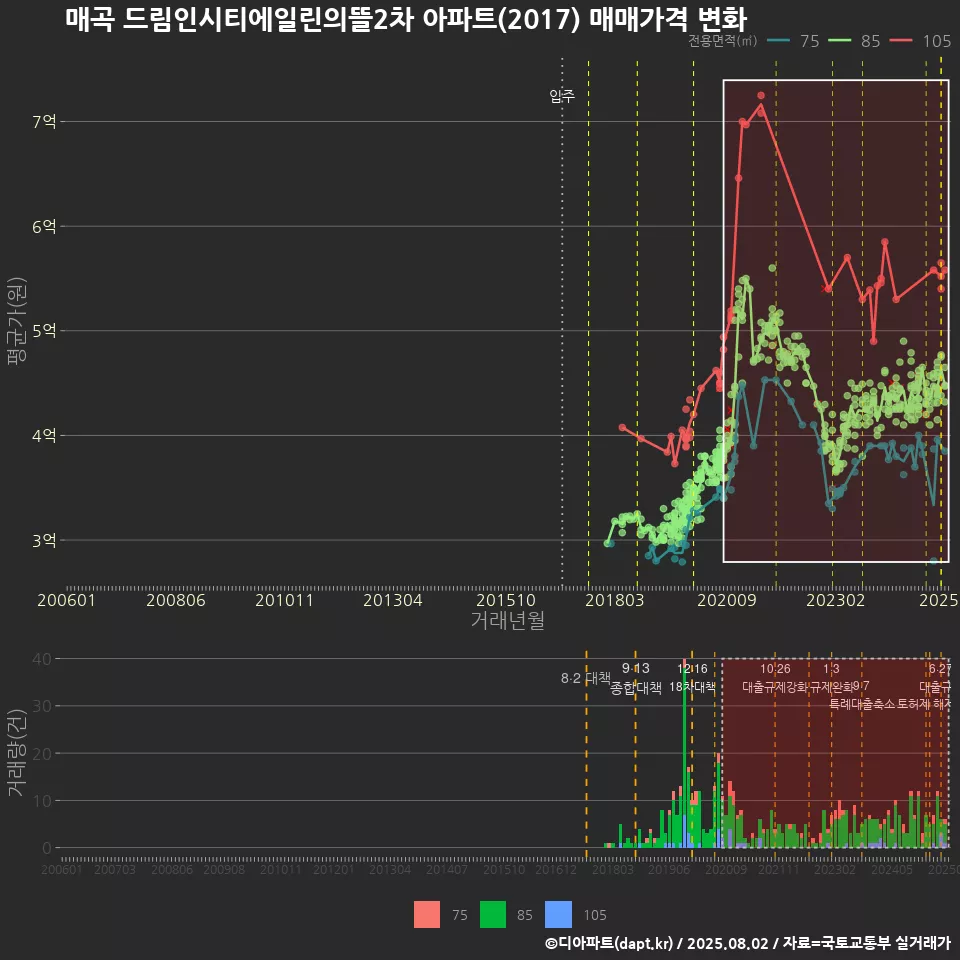Select the 85 green line legend entry at top

point(854,41)
